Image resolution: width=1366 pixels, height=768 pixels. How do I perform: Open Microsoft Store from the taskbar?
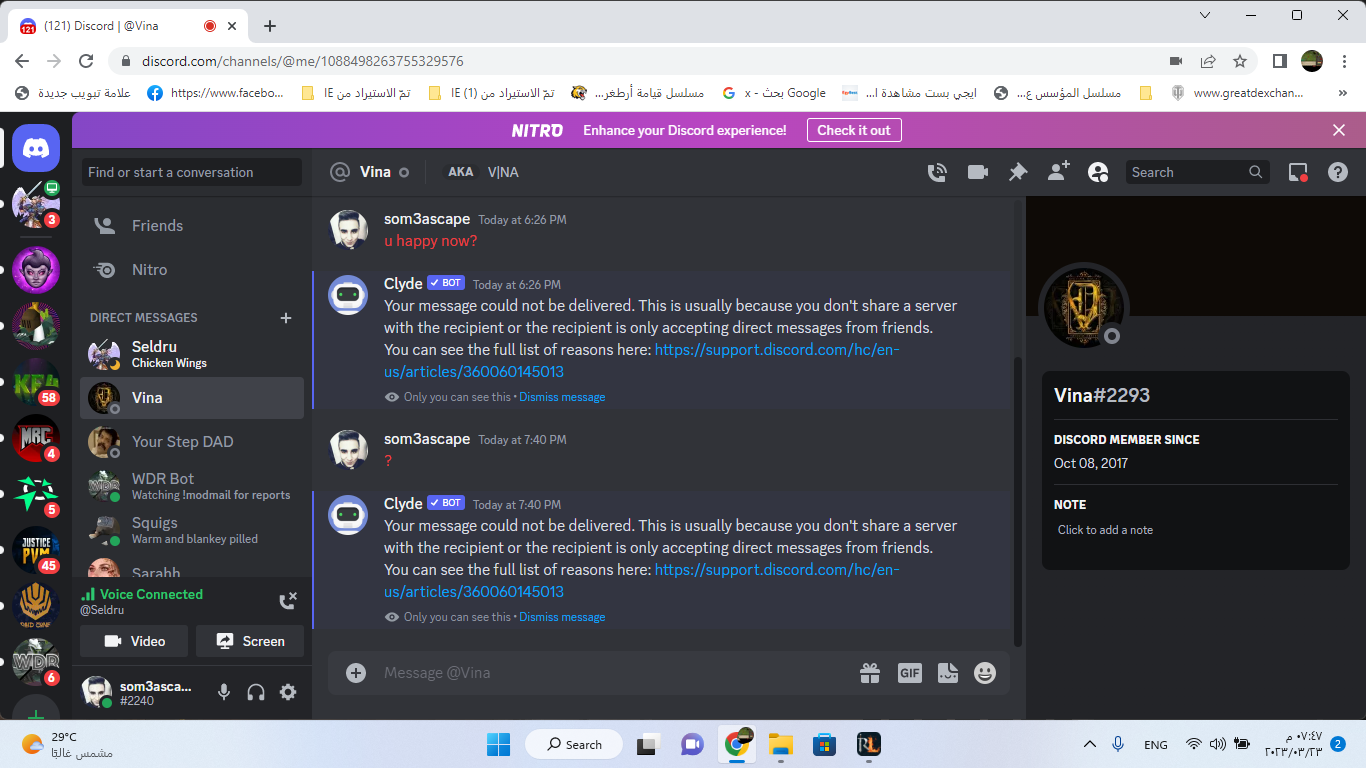(824, 744)
